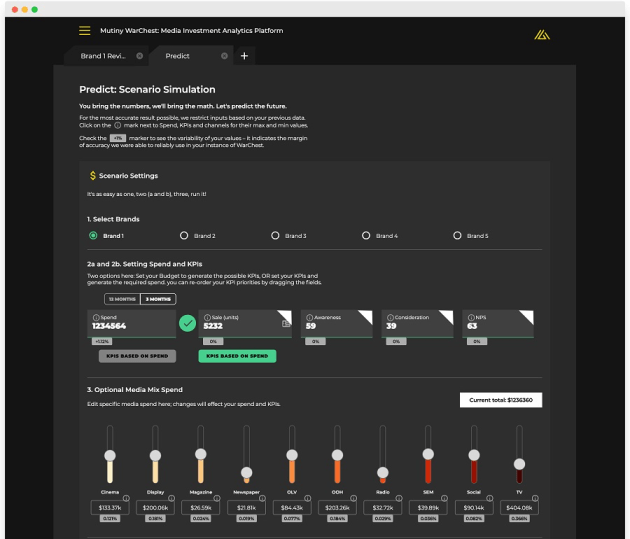Add a new tab with plus icon

click(244, 56)
